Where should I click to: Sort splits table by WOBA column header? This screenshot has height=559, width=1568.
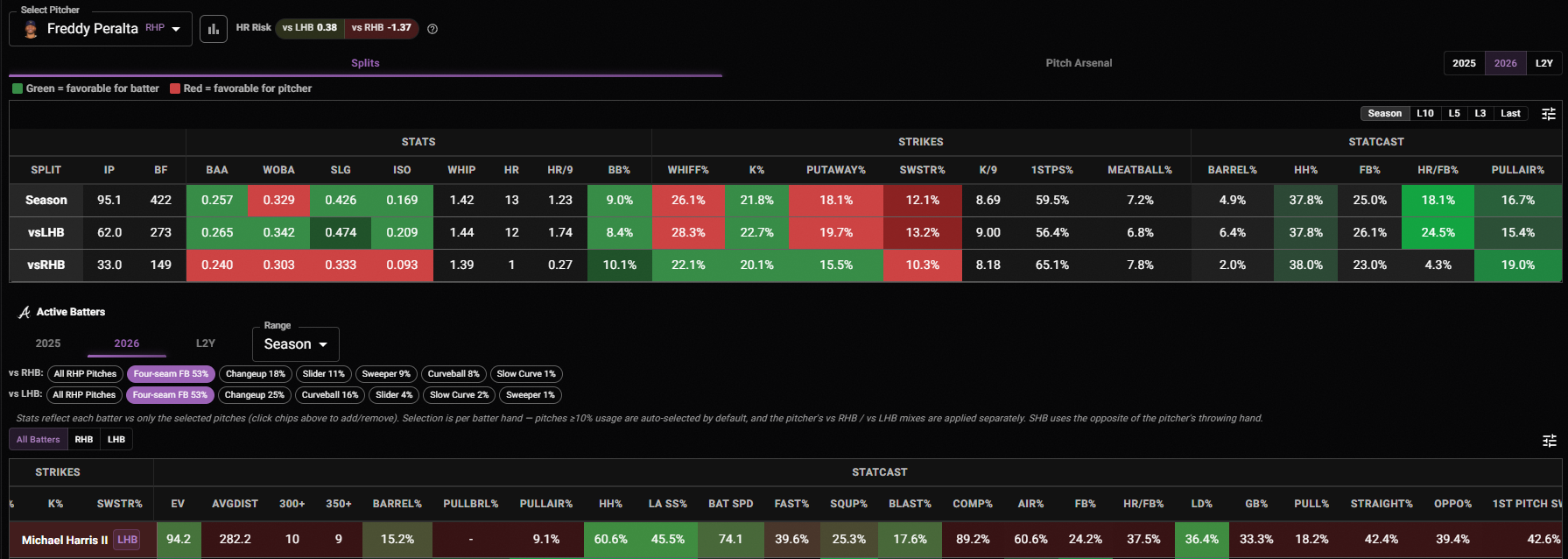(x=279, y=170)
